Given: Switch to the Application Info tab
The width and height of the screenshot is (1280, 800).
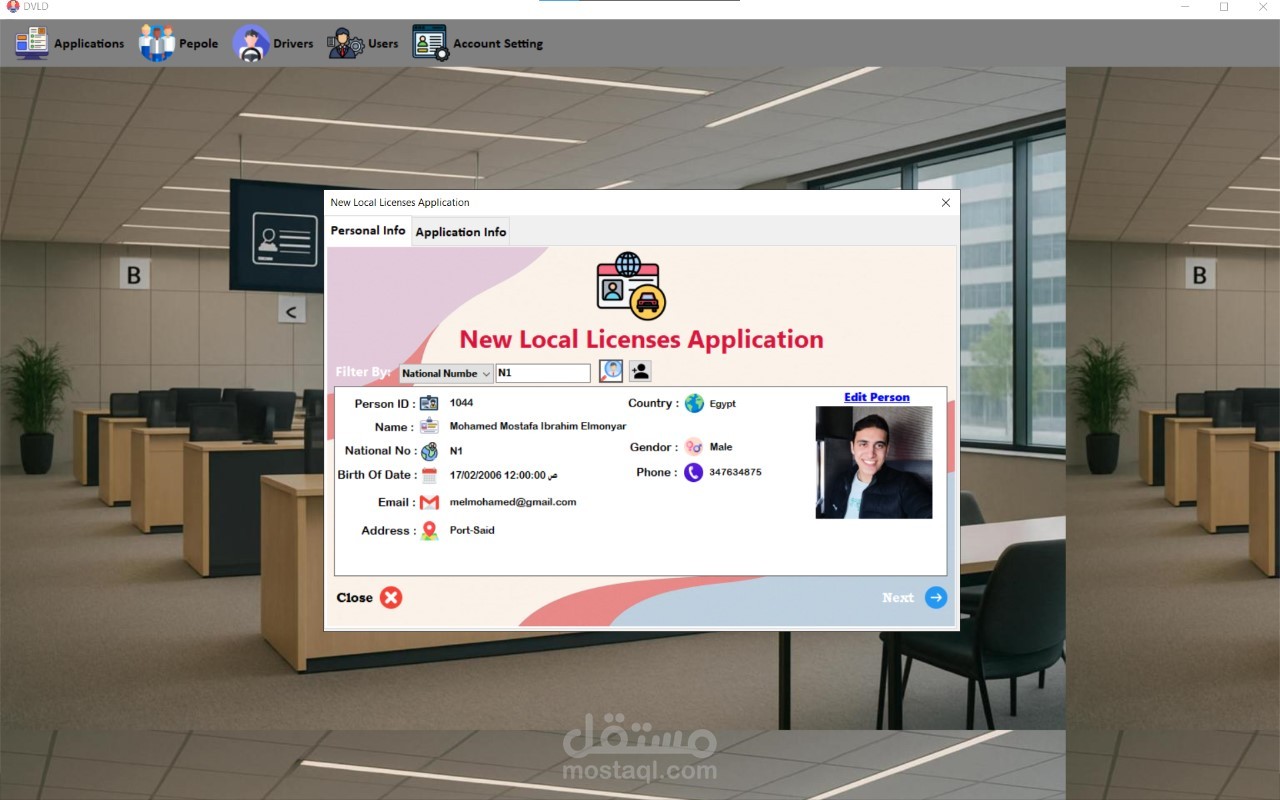Looking at the screenshot, I should click(x=461, y=232).
